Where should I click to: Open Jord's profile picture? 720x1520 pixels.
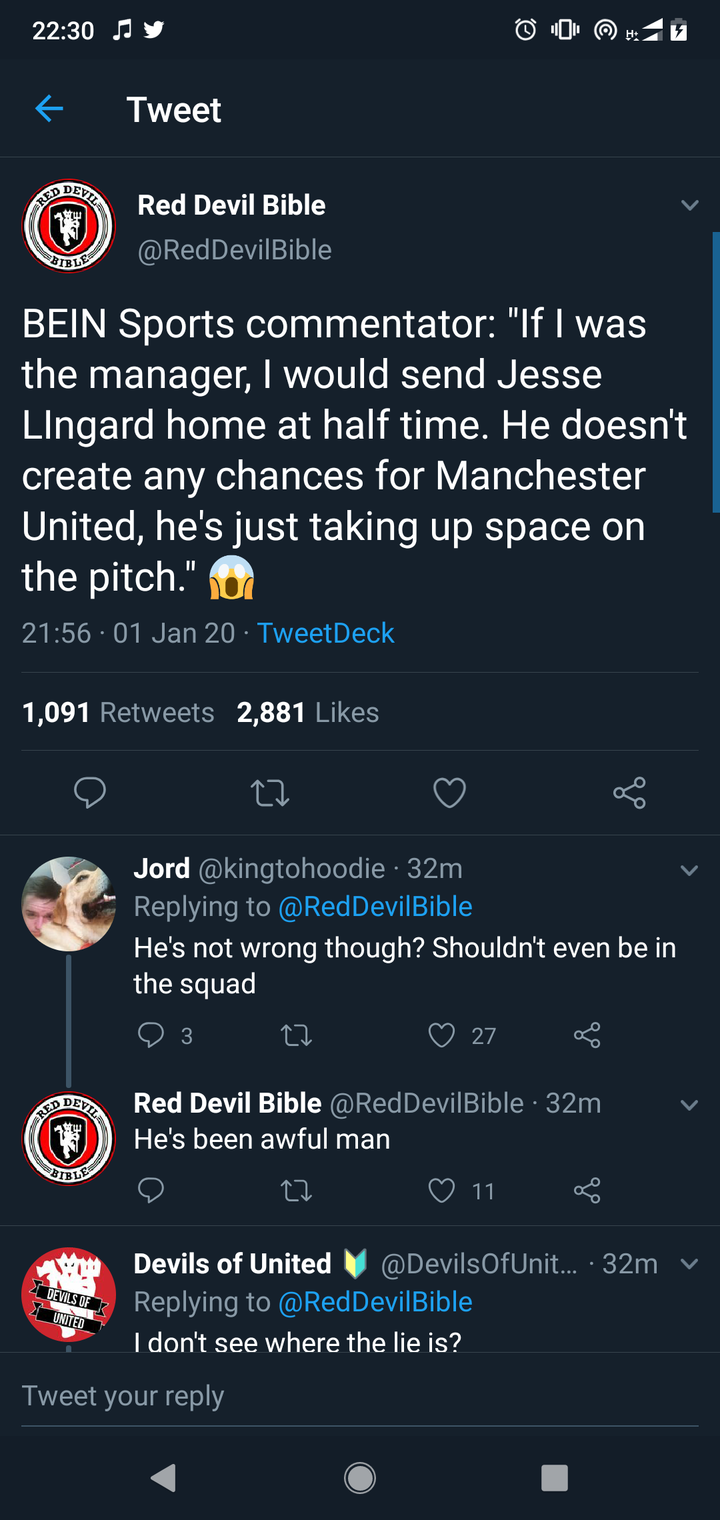click(68, 903)
